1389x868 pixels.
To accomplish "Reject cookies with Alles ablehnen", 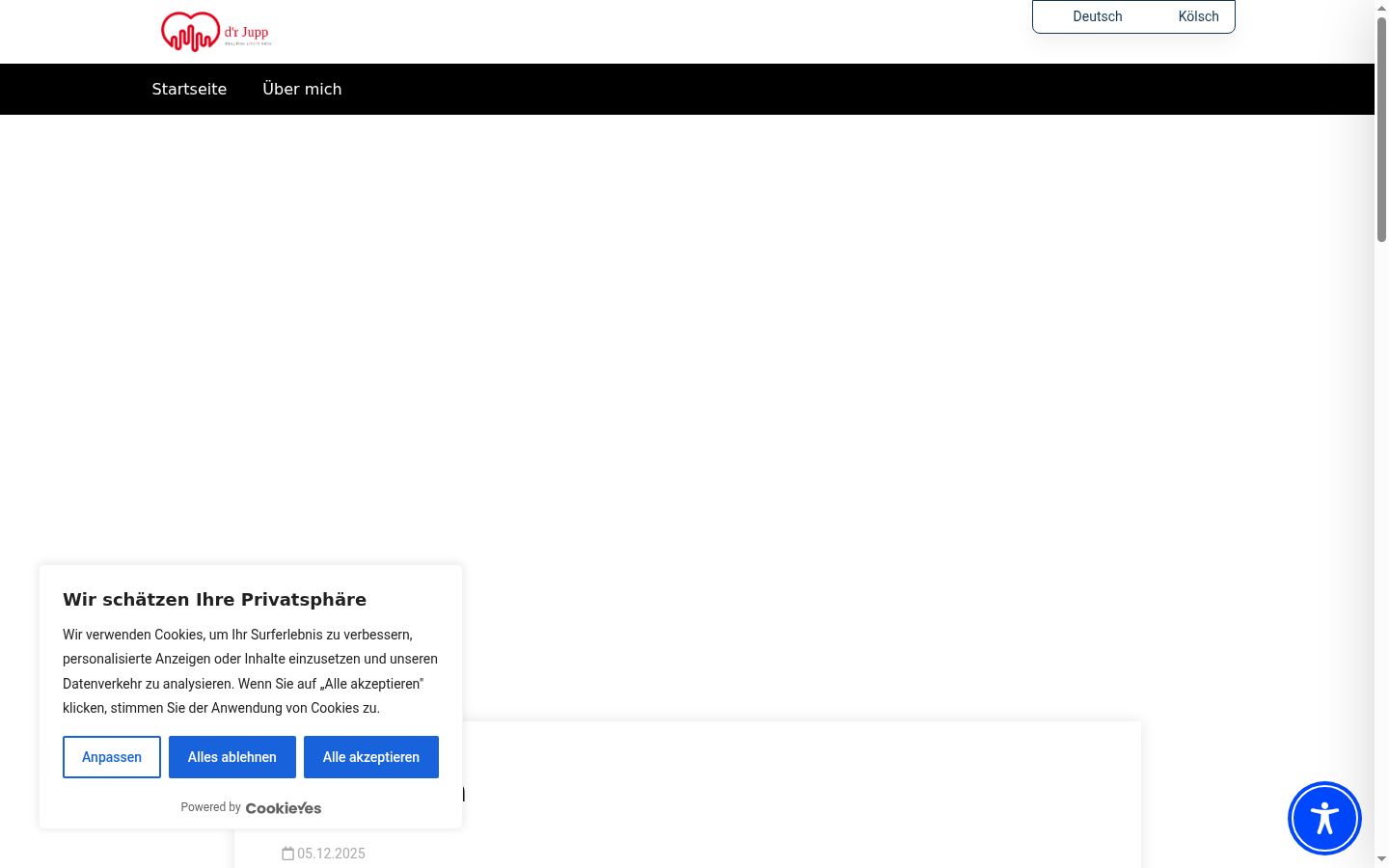I will click(x=232, y=757).
